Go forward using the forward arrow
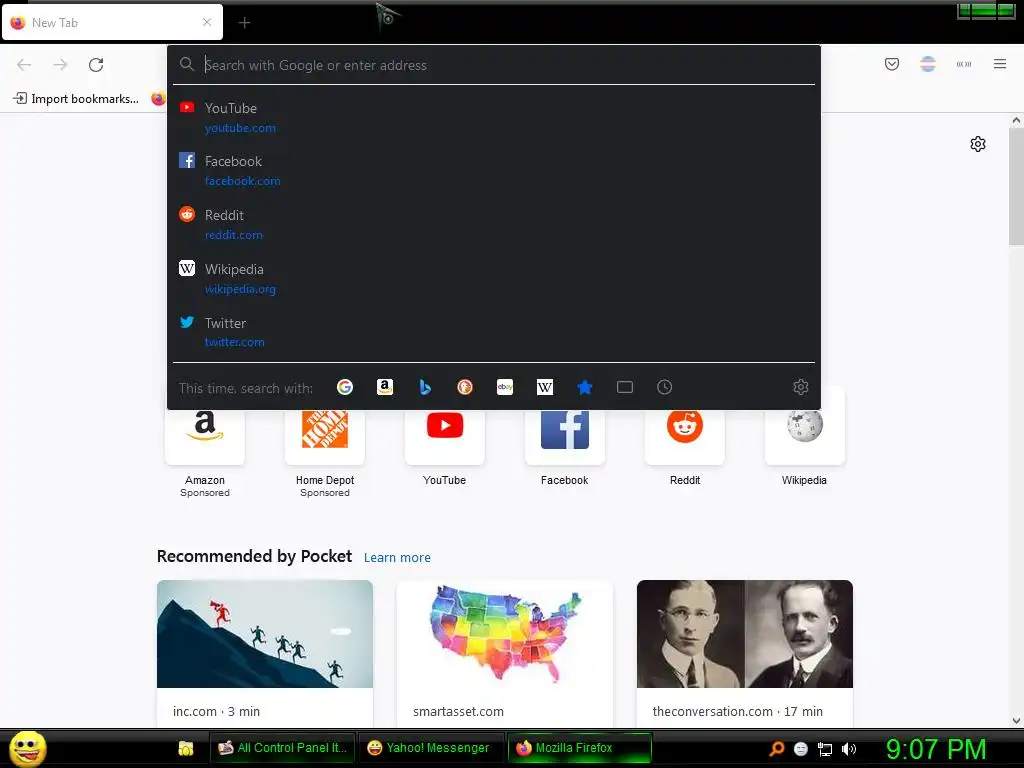Viewport: 1024px width, 768px height. tap(60, 65)
